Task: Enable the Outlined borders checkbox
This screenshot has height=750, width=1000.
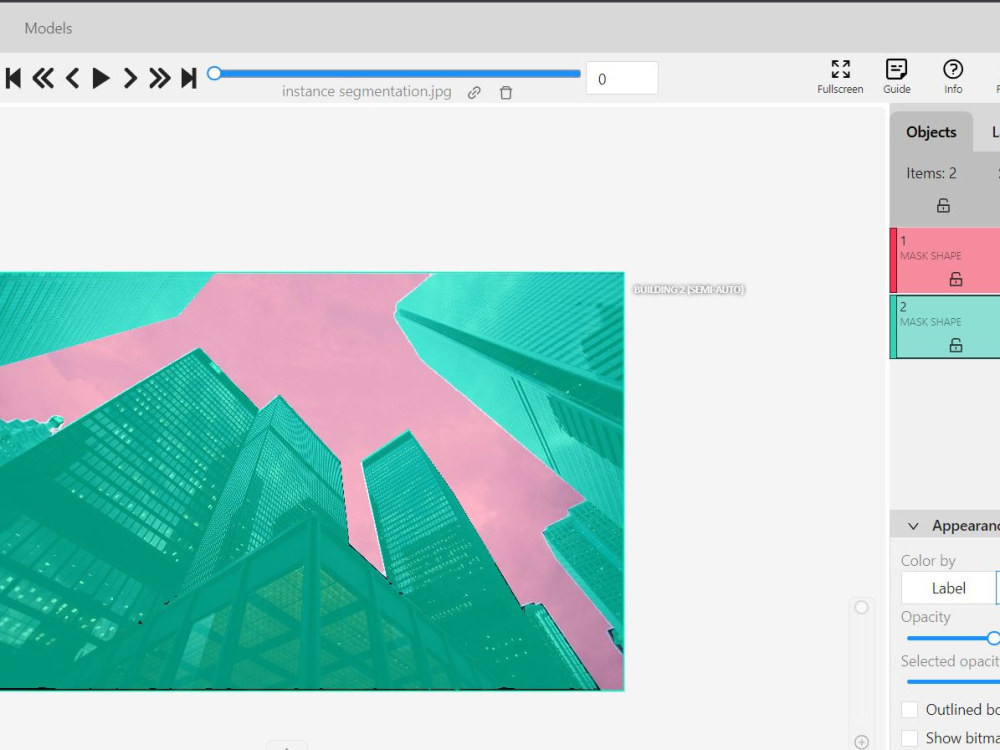Action: coord(909,709)
